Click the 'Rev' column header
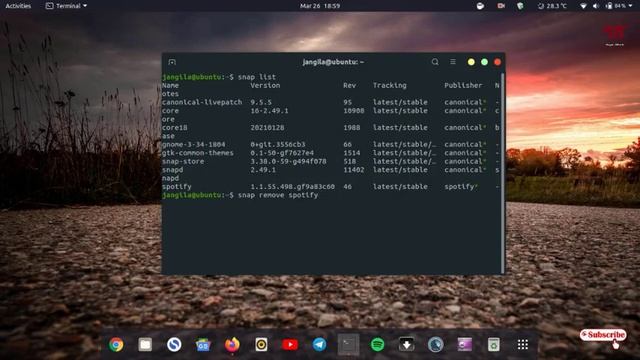640x360 pixels. 349,85
